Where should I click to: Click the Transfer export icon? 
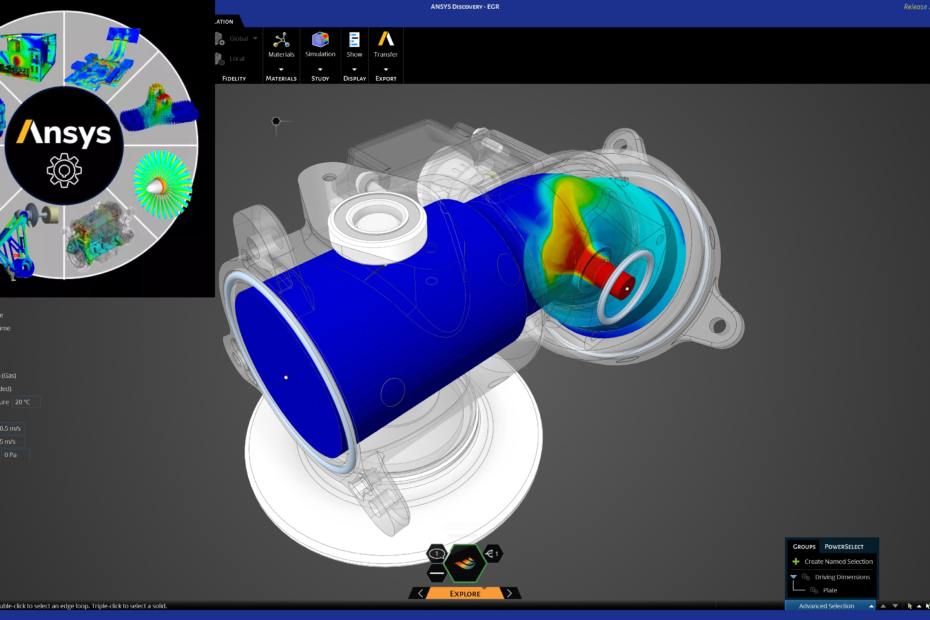(x=386, y=39)
